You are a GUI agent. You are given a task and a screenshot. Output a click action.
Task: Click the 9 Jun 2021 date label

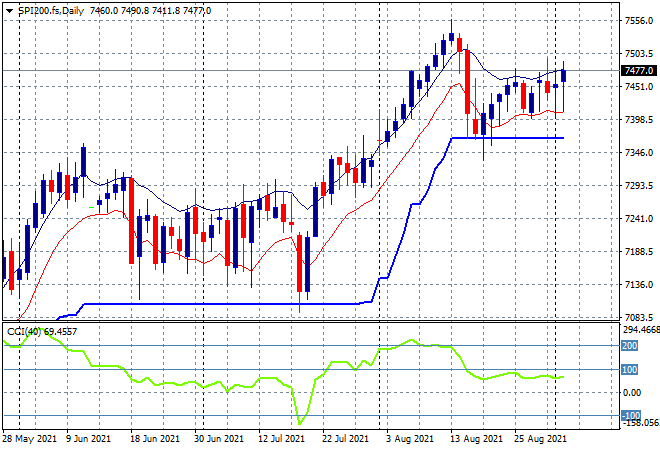[88, 439]
